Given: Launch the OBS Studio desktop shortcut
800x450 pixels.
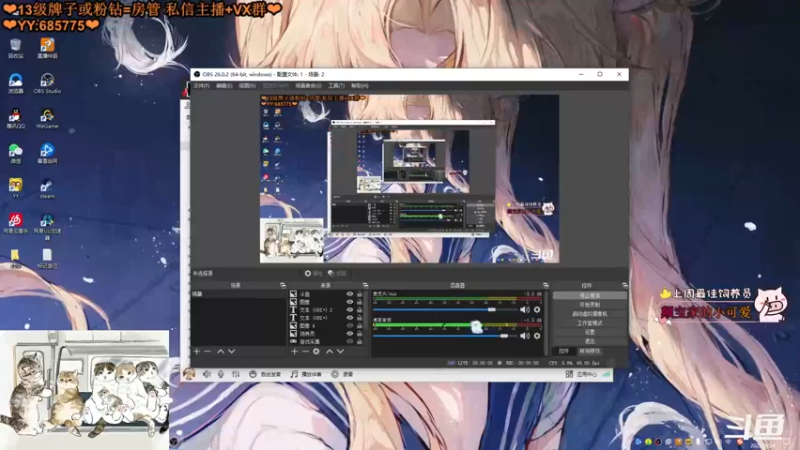Looking at the screenshot, I should tap(47, 84).
